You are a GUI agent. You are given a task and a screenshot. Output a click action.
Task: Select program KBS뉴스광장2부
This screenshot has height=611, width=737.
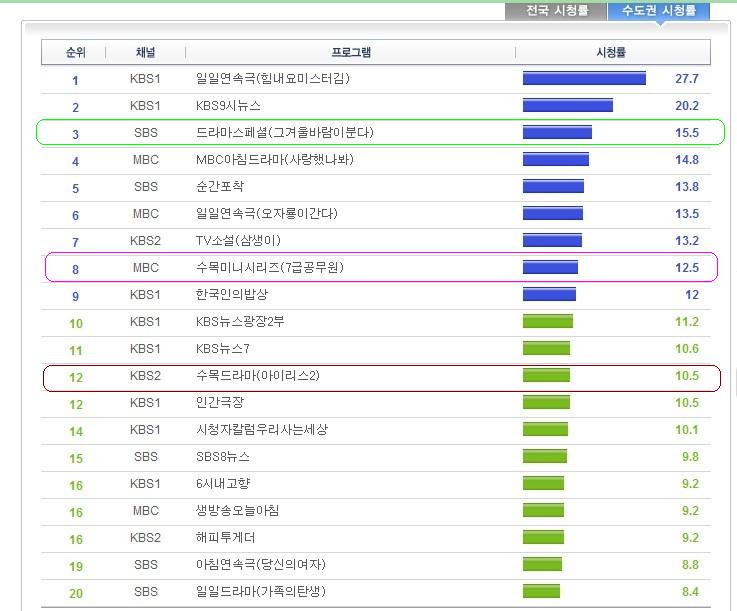(x=240, y=322)
